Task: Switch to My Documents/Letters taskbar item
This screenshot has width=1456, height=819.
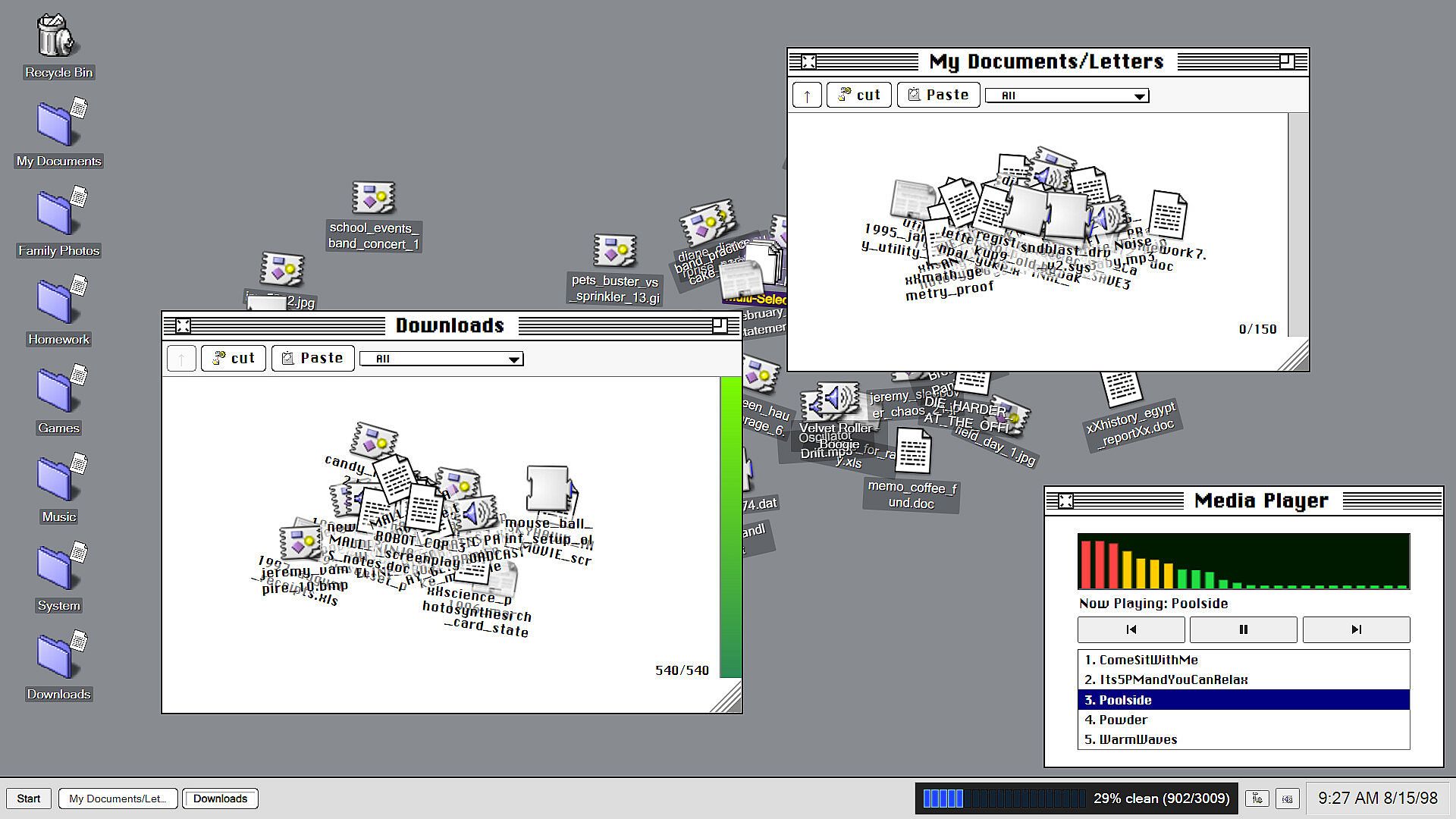Action: pyautogui.click(x=118, y=799)
